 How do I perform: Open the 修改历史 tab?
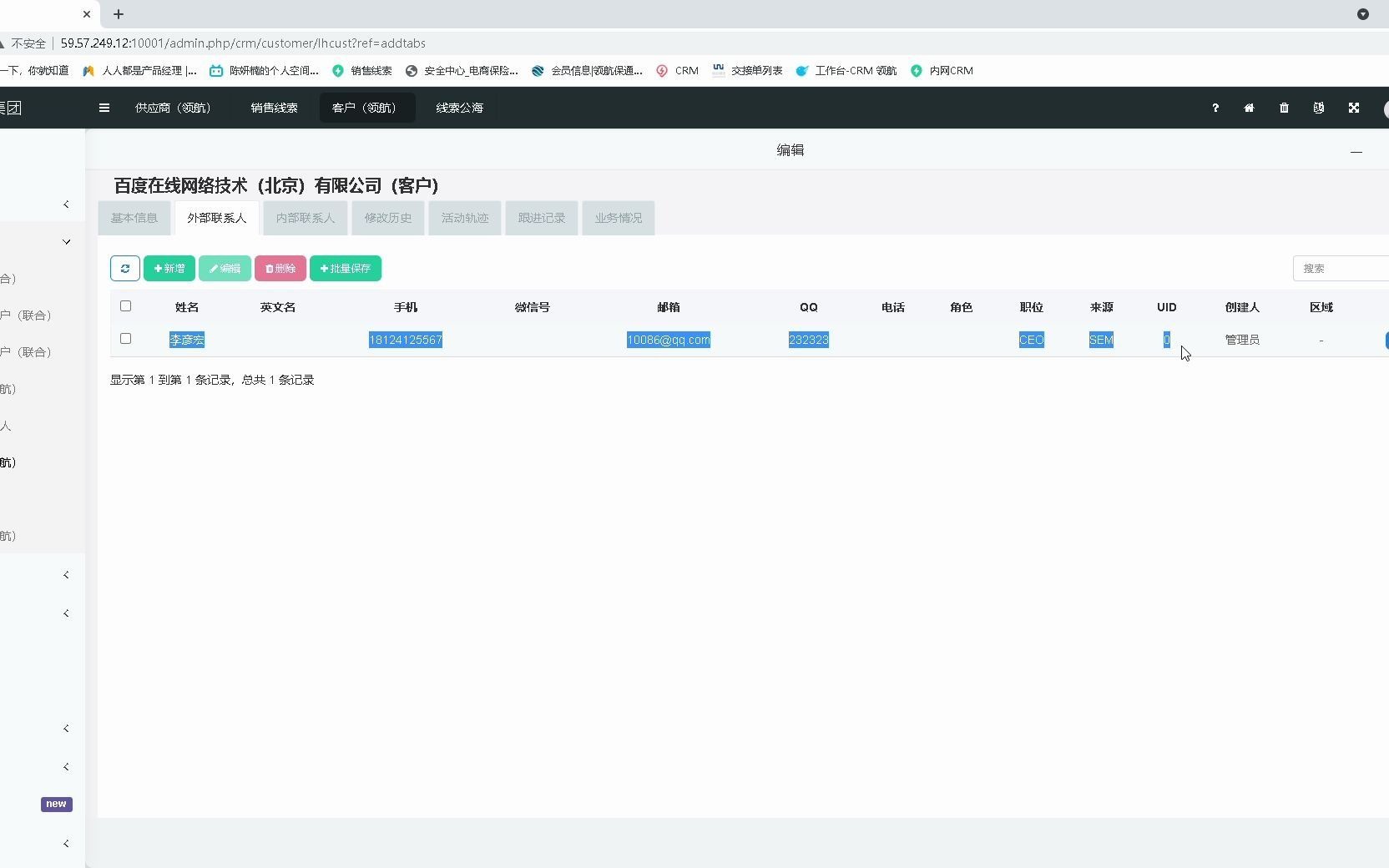coord(388,218)
